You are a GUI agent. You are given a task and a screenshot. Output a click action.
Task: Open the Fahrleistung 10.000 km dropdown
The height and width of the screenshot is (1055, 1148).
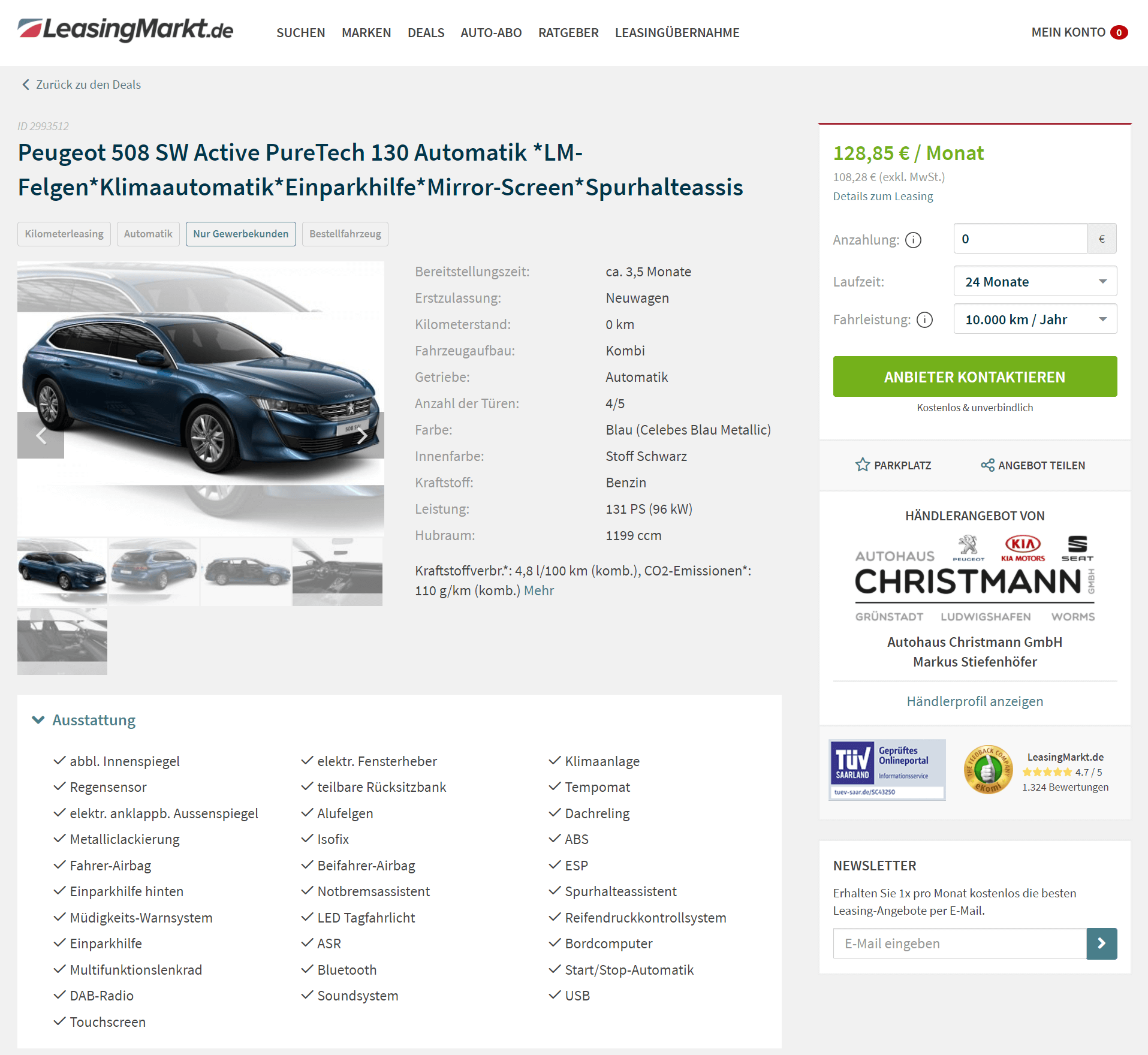click(x=1035, y=319)
